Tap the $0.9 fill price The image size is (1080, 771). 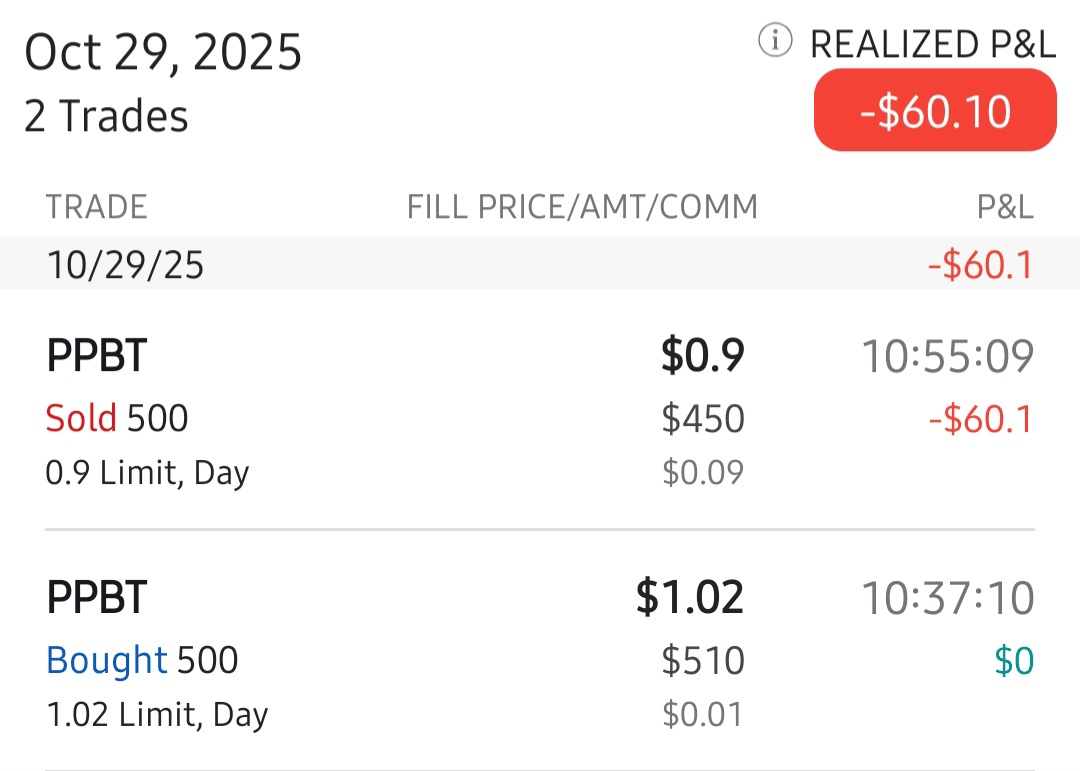(702, 356)
